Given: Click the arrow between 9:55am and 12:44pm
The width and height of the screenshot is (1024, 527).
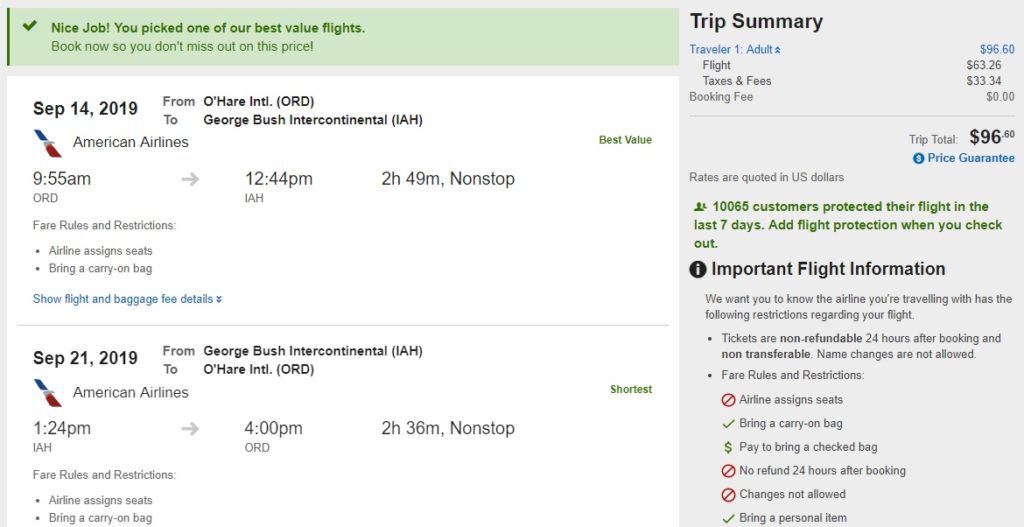Looking at the screenshot, I should [x=190, y=179].
